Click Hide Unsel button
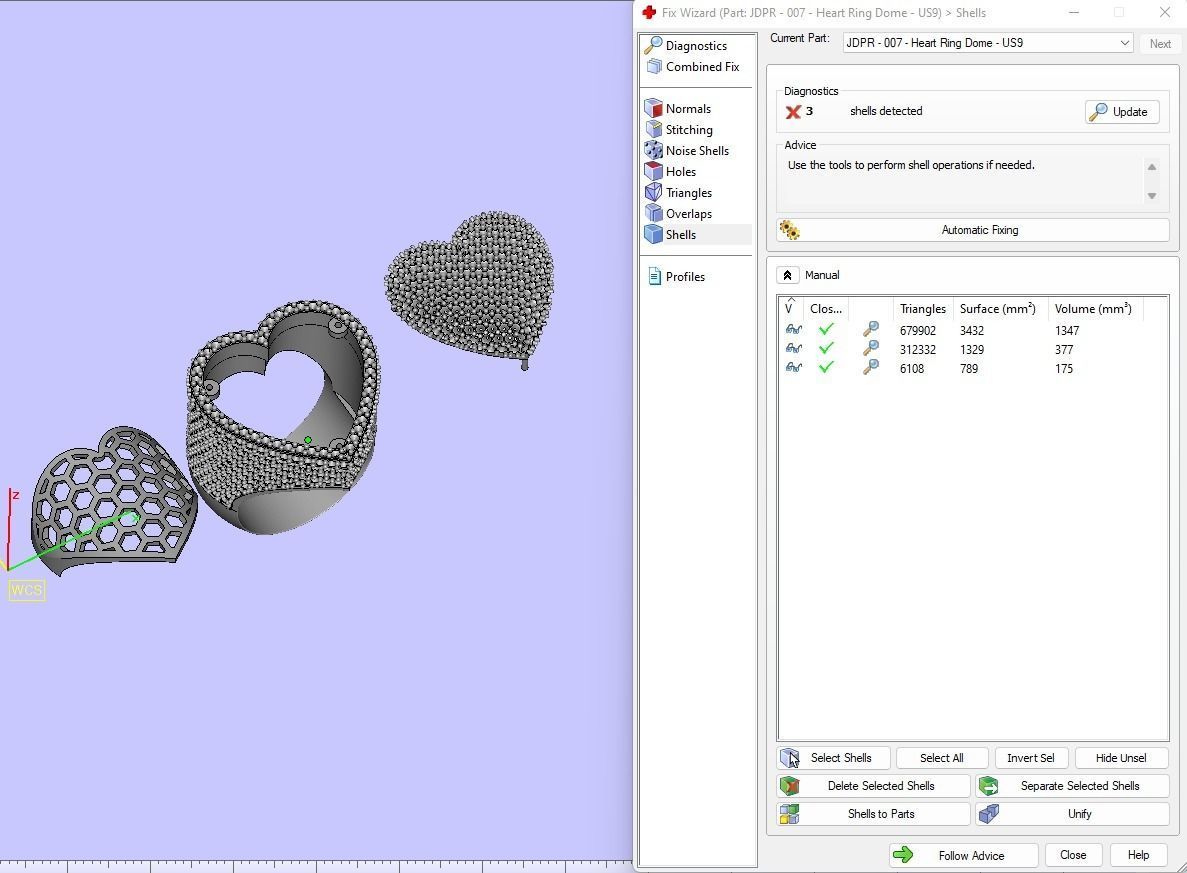 pyautogui.click(x=1121, y=758)
